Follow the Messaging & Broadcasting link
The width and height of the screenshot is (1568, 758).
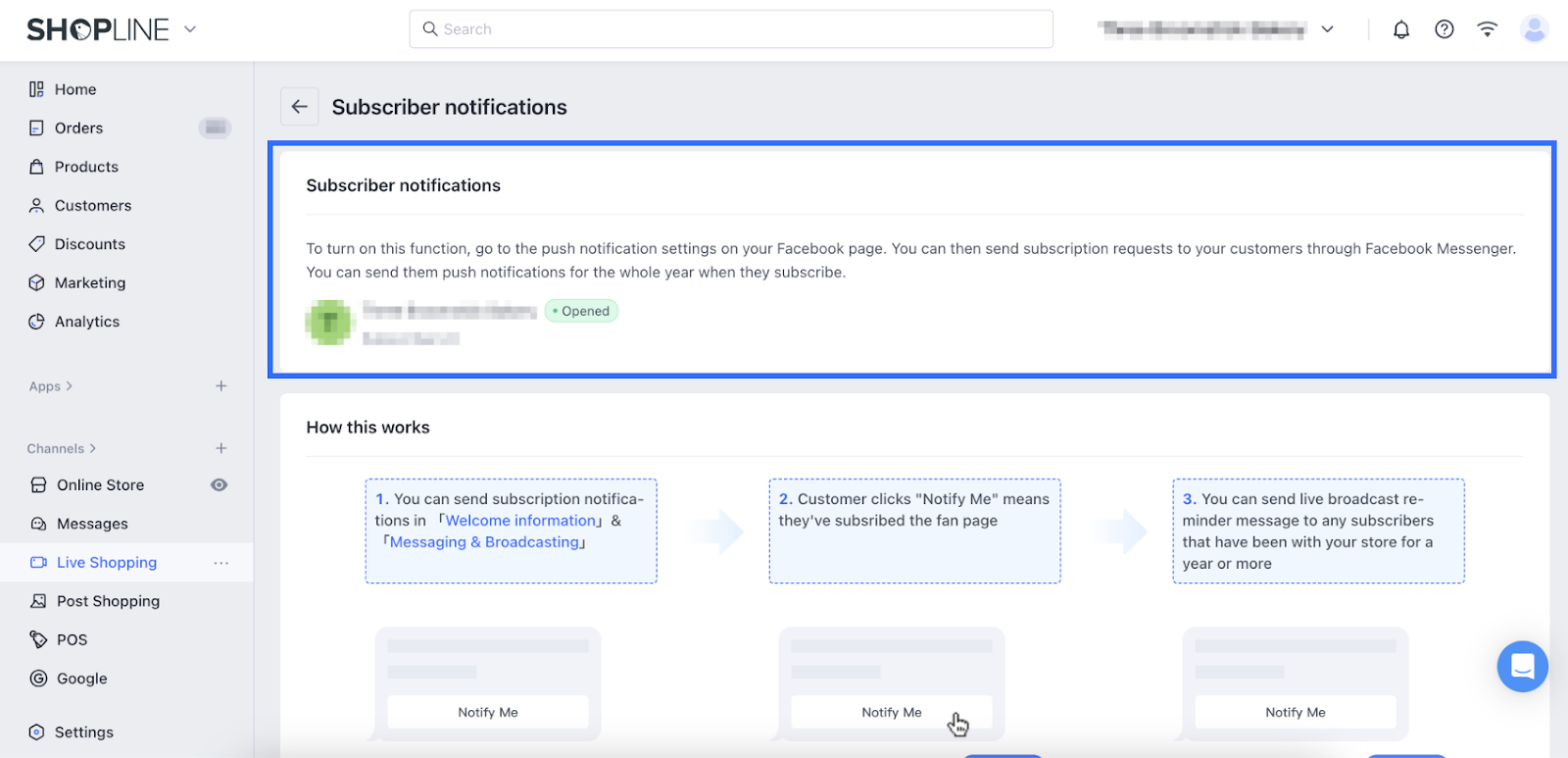coord(485,542)
